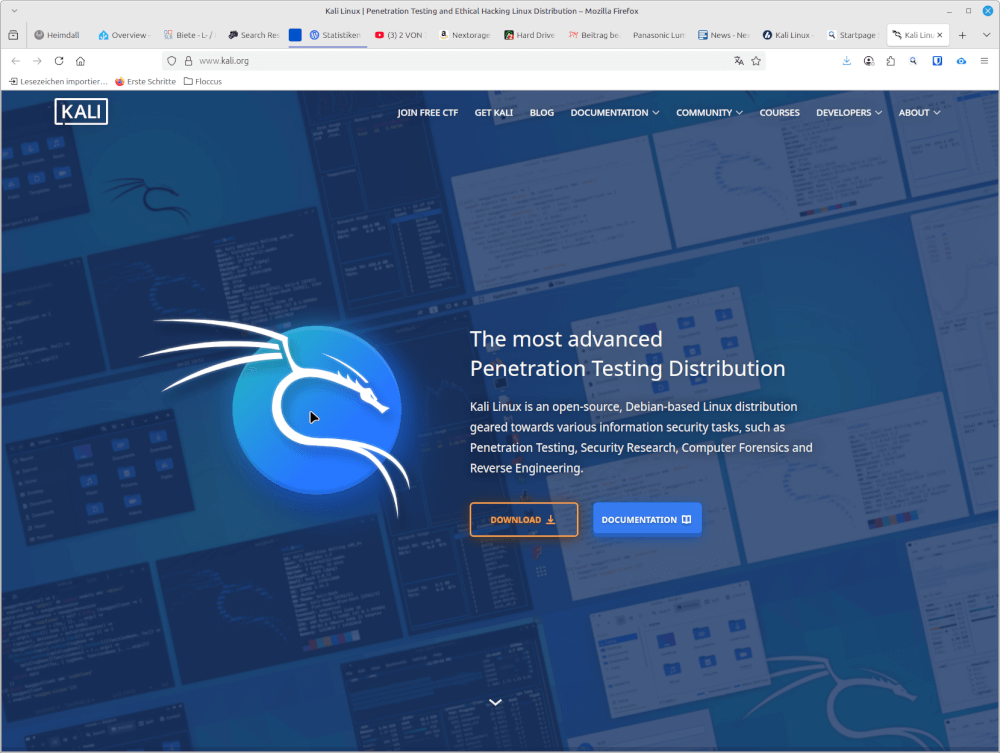
Task: Click the blue cloud sync extension icon
Action: pyautogui.click(x=960, y=61)
